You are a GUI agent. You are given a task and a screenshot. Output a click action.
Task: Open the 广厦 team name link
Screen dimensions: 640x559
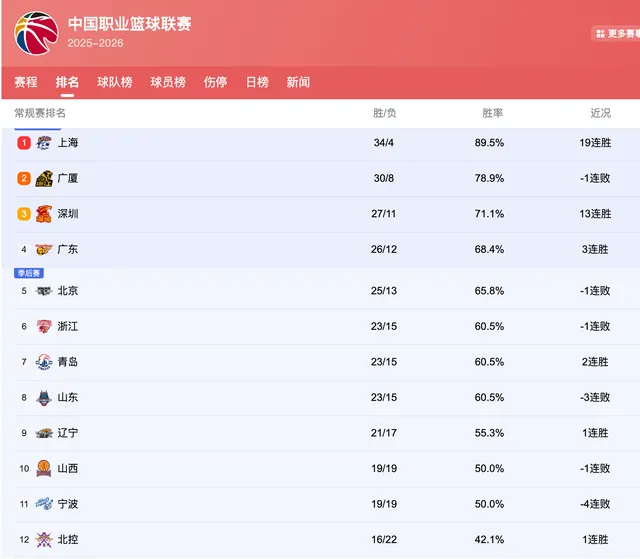(x=68, y=178)
